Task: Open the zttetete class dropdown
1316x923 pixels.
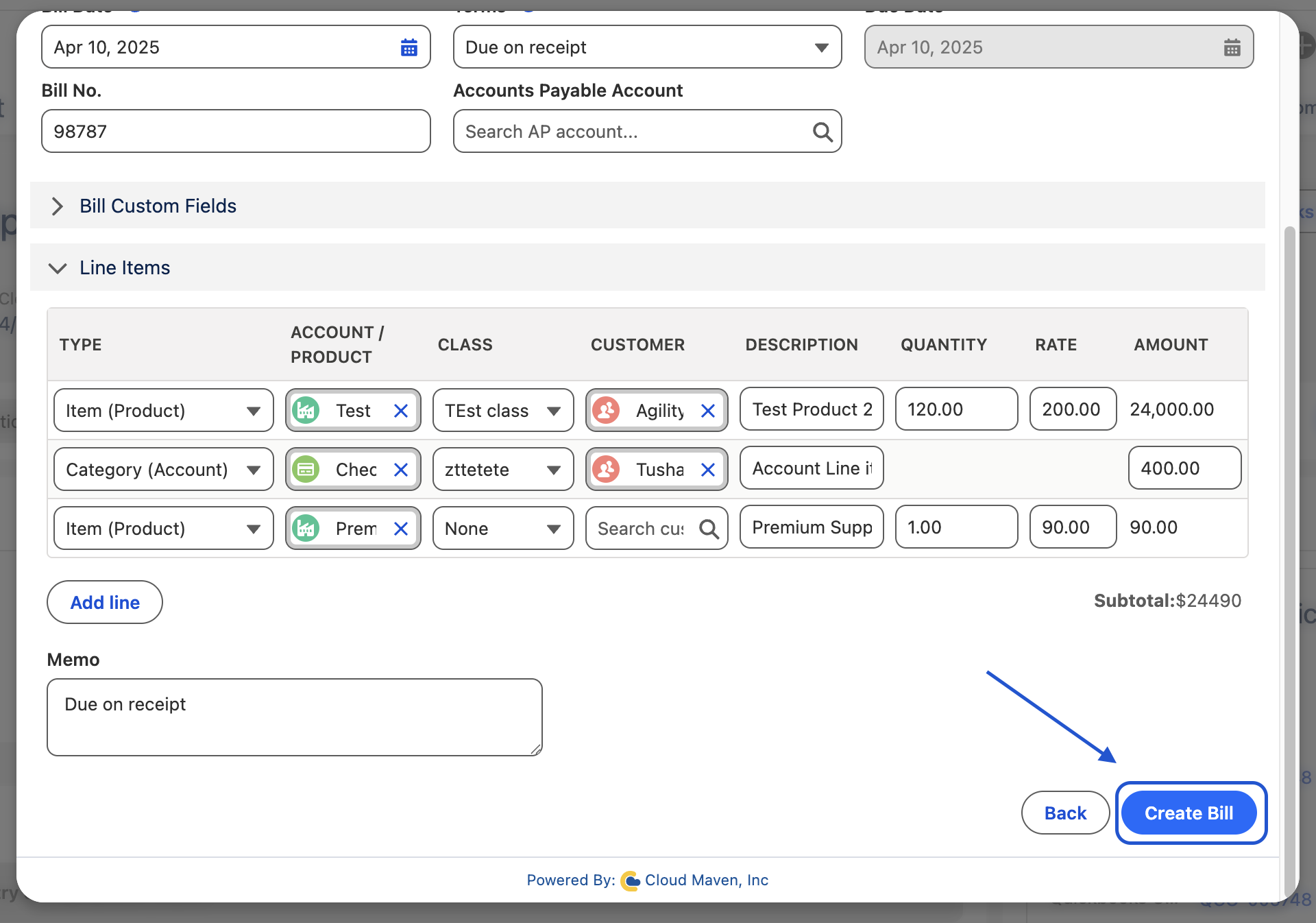Action: 503,470
